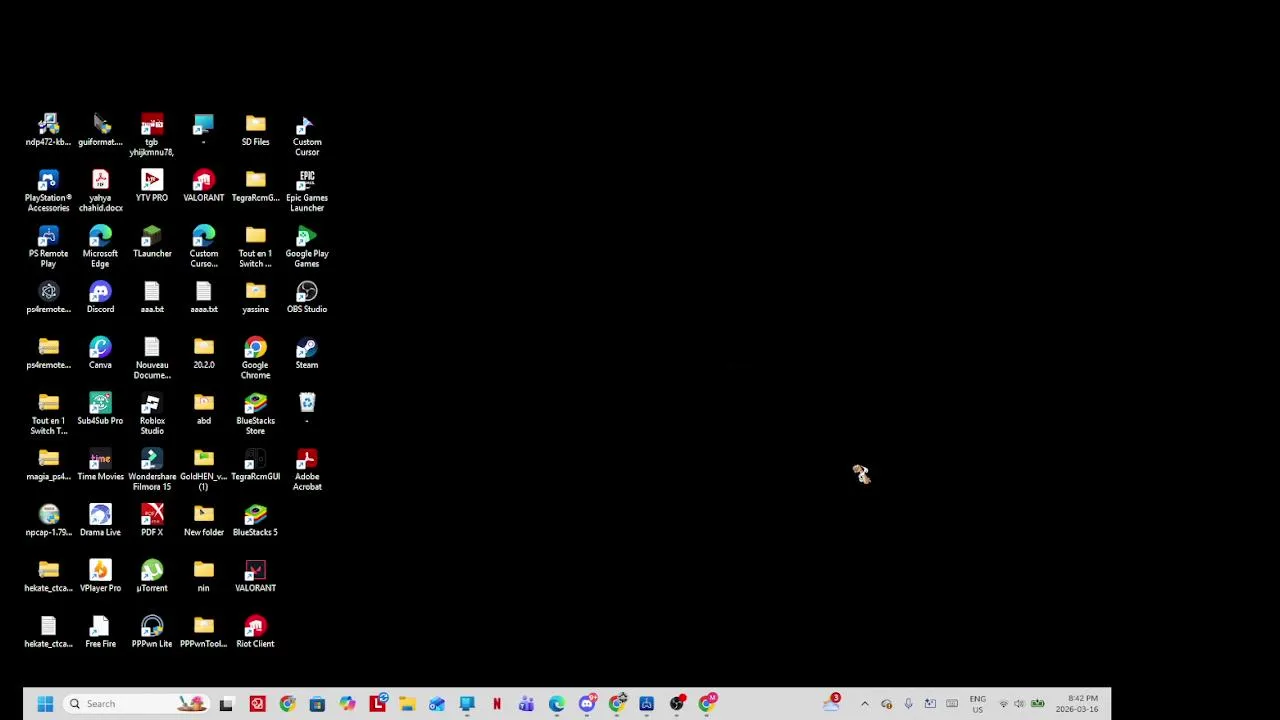Open the Windows Start menu
Screen dimensions: 1280x720
pyautogui.click(x=45, y=704)
